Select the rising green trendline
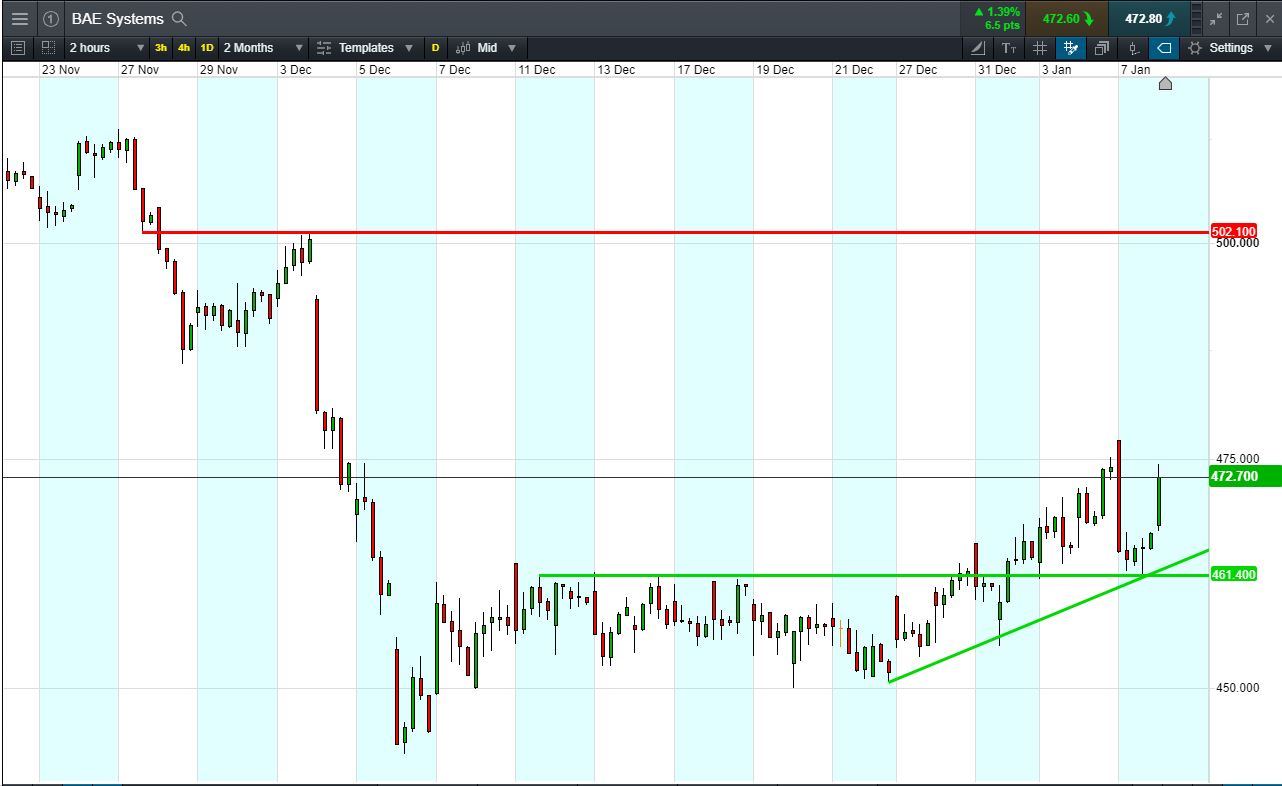1282x786 pixels. click(1048, 616)
